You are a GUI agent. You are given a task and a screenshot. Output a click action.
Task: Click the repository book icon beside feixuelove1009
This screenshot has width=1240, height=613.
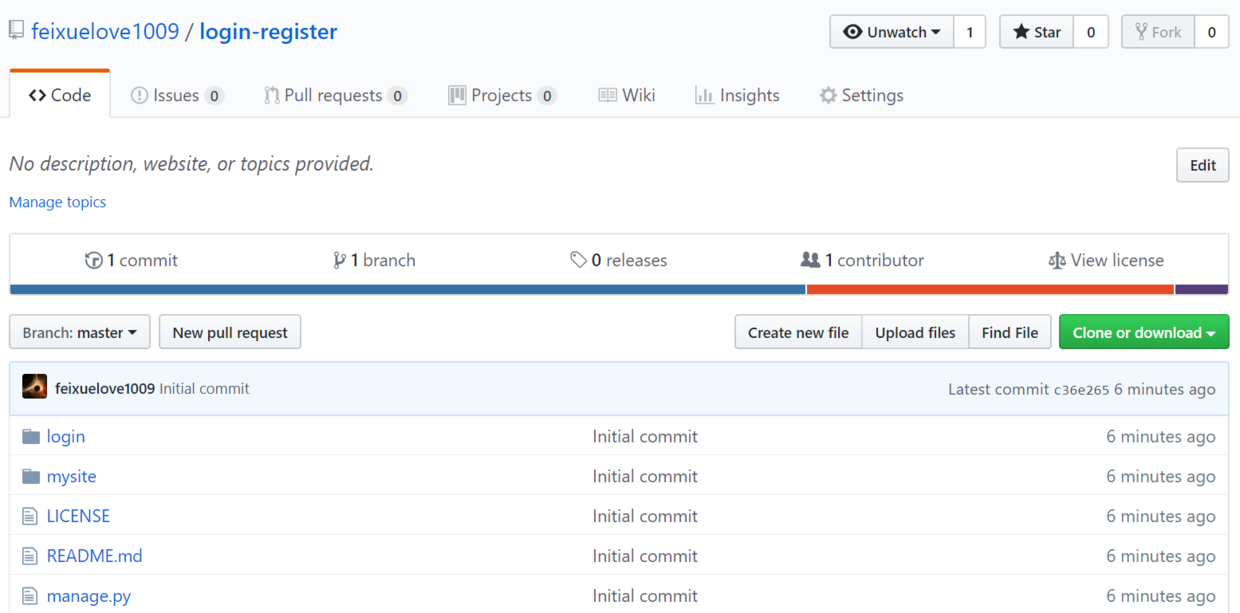click(x=16, y=31)
